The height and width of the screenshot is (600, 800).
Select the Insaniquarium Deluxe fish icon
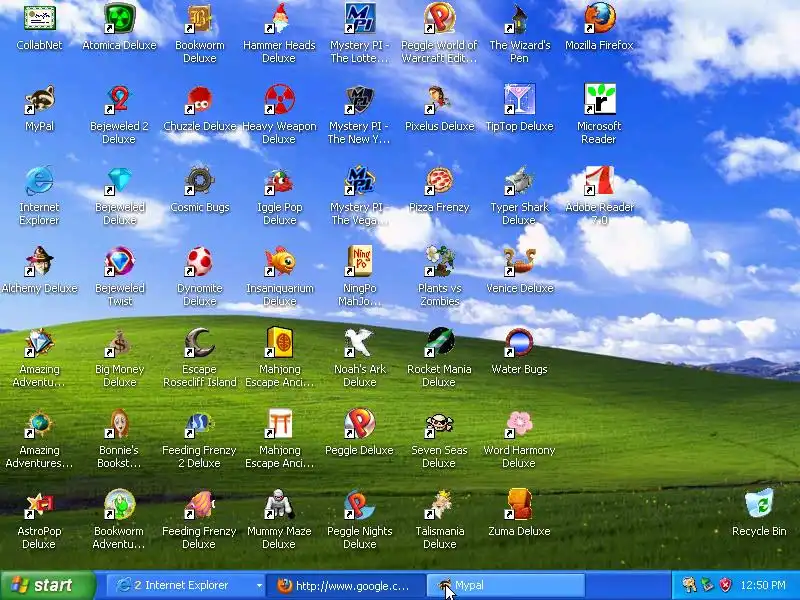click(279, 262)
